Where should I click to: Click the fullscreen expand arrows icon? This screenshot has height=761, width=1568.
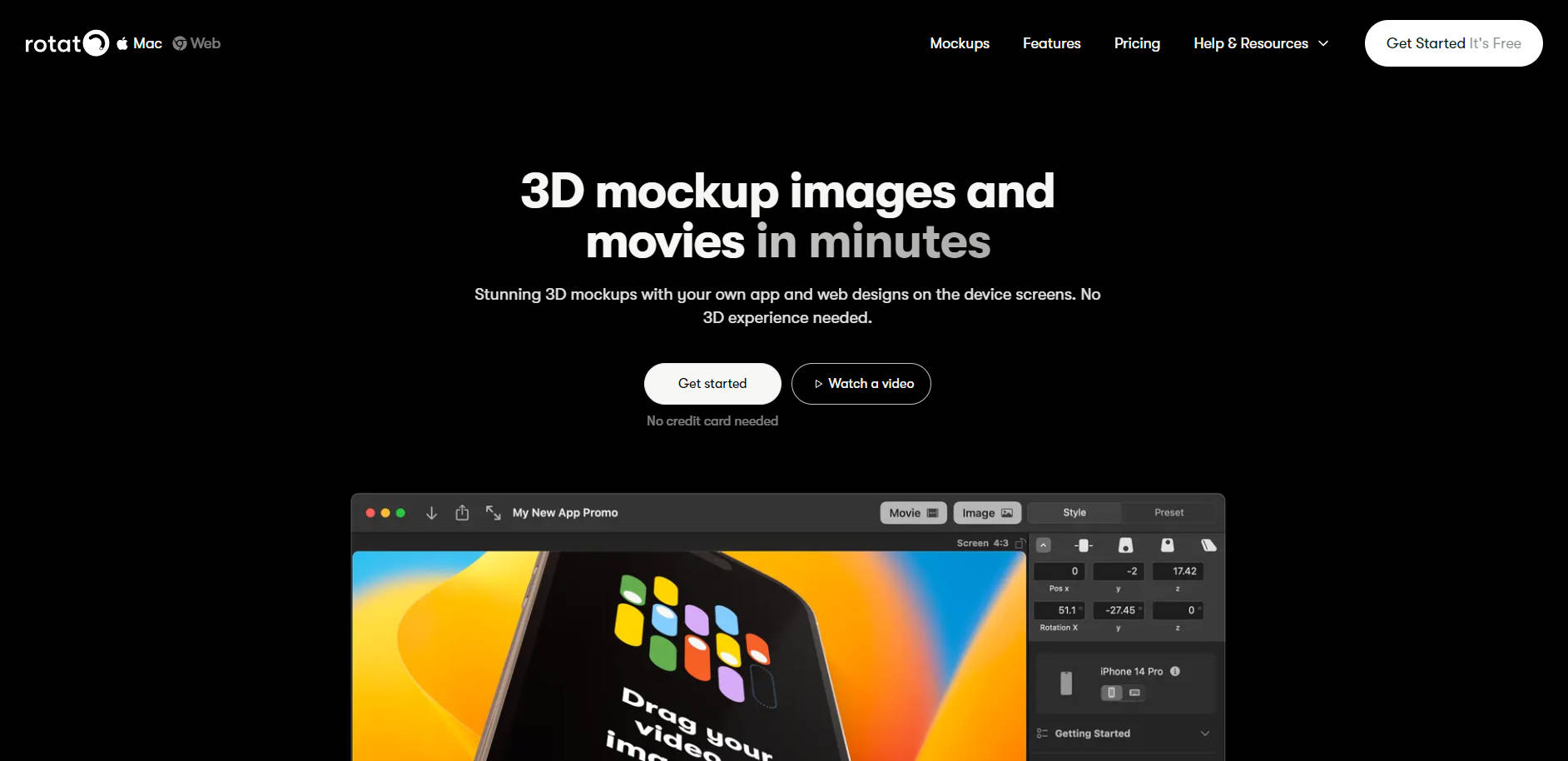tap(494, 513)
